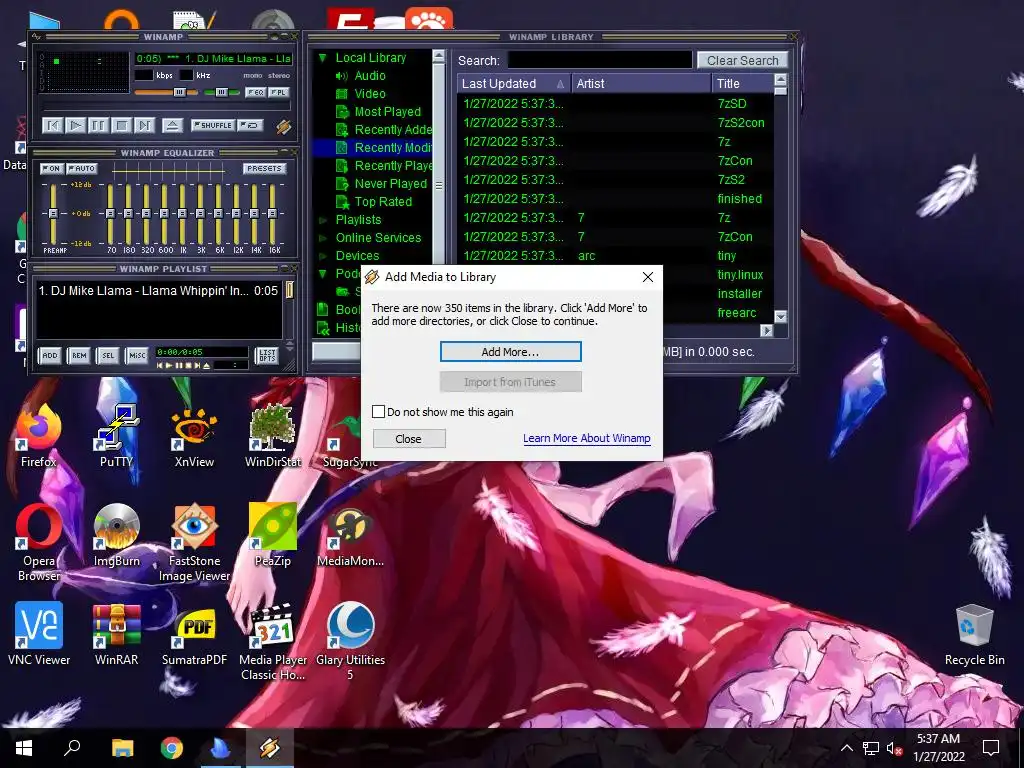This screenshot has height=768, width=1024.
Task: Stop playback in Winamp main window
Action: click(121, 125)
